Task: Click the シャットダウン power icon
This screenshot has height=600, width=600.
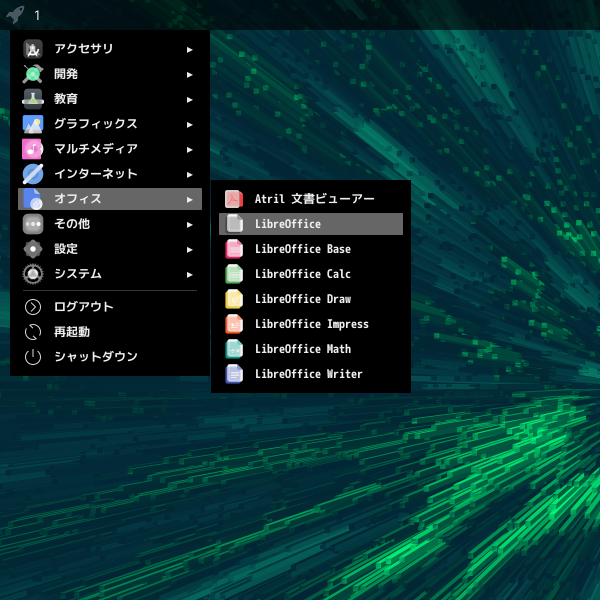Action: (x=33, y=357)
